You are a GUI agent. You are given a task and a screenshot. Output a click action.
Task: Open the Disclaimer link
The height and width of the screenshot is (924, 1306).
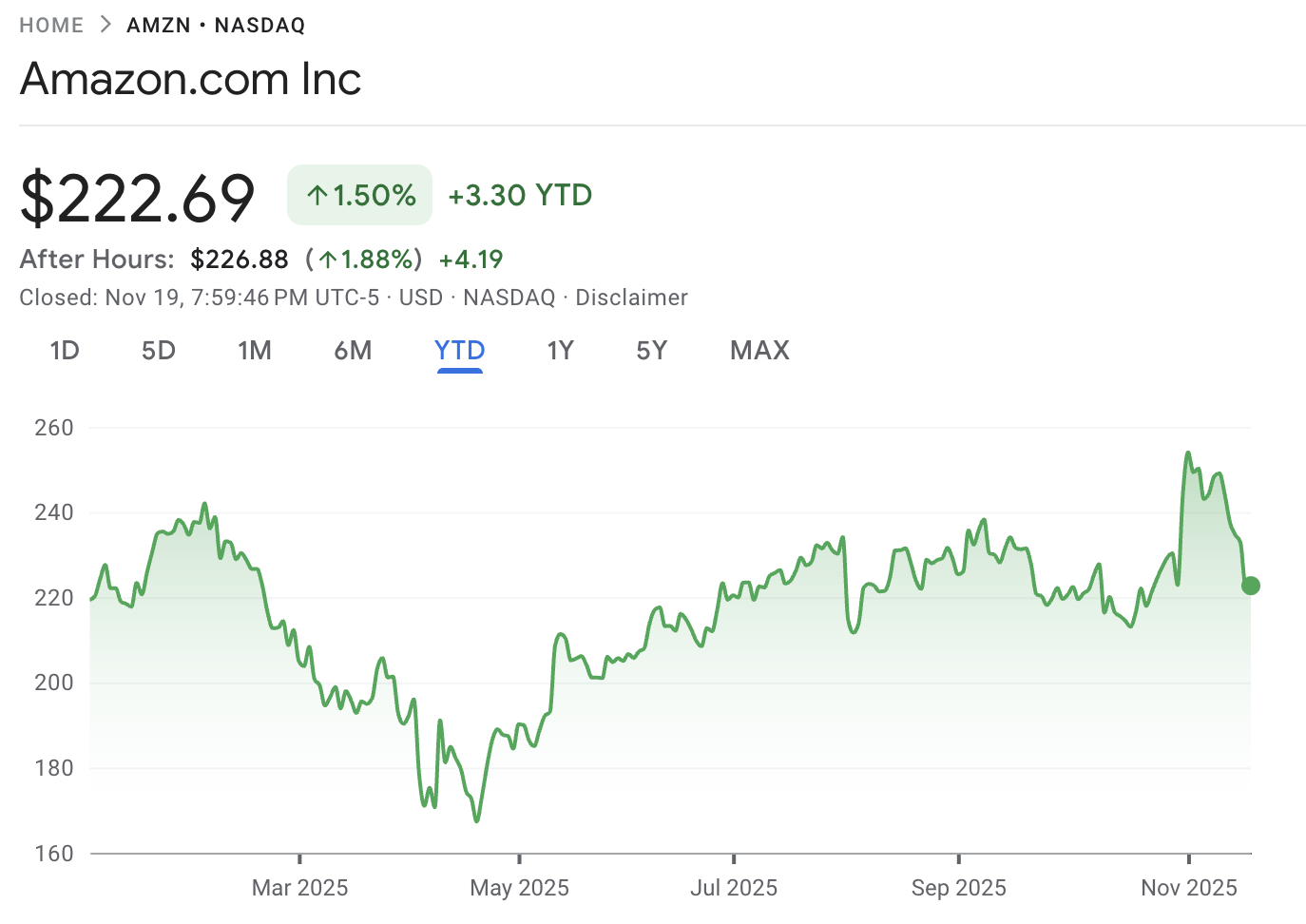pos(631,297)
